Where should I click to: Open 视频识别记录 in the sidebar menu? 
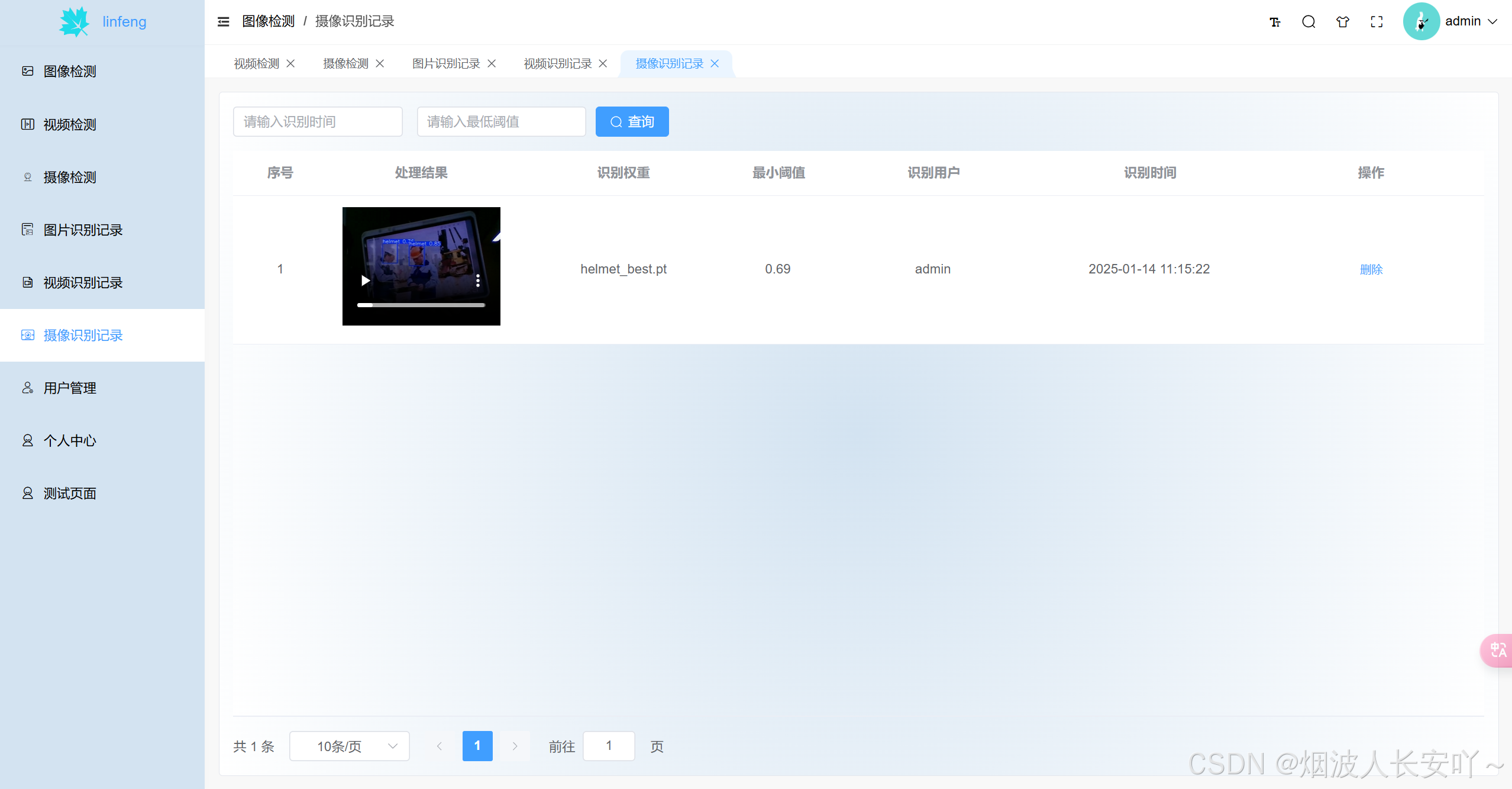coord(102,282)
